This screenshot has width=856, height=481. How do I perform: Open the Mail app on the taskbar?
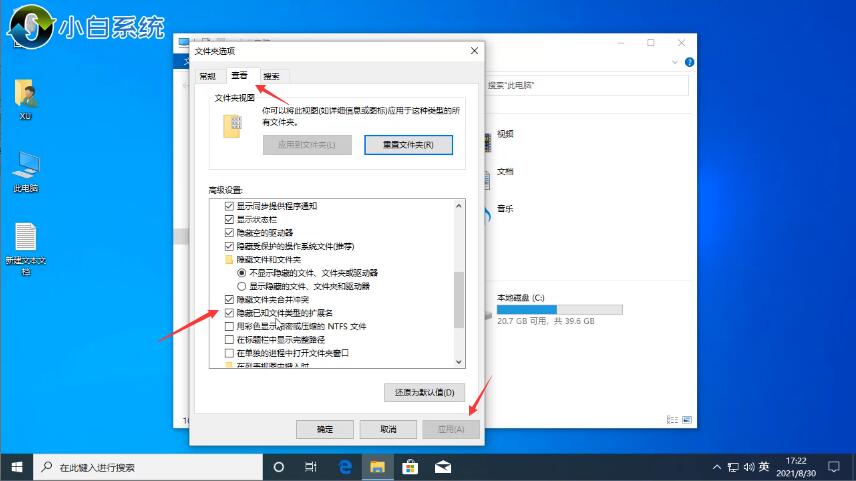coord(443,467)
